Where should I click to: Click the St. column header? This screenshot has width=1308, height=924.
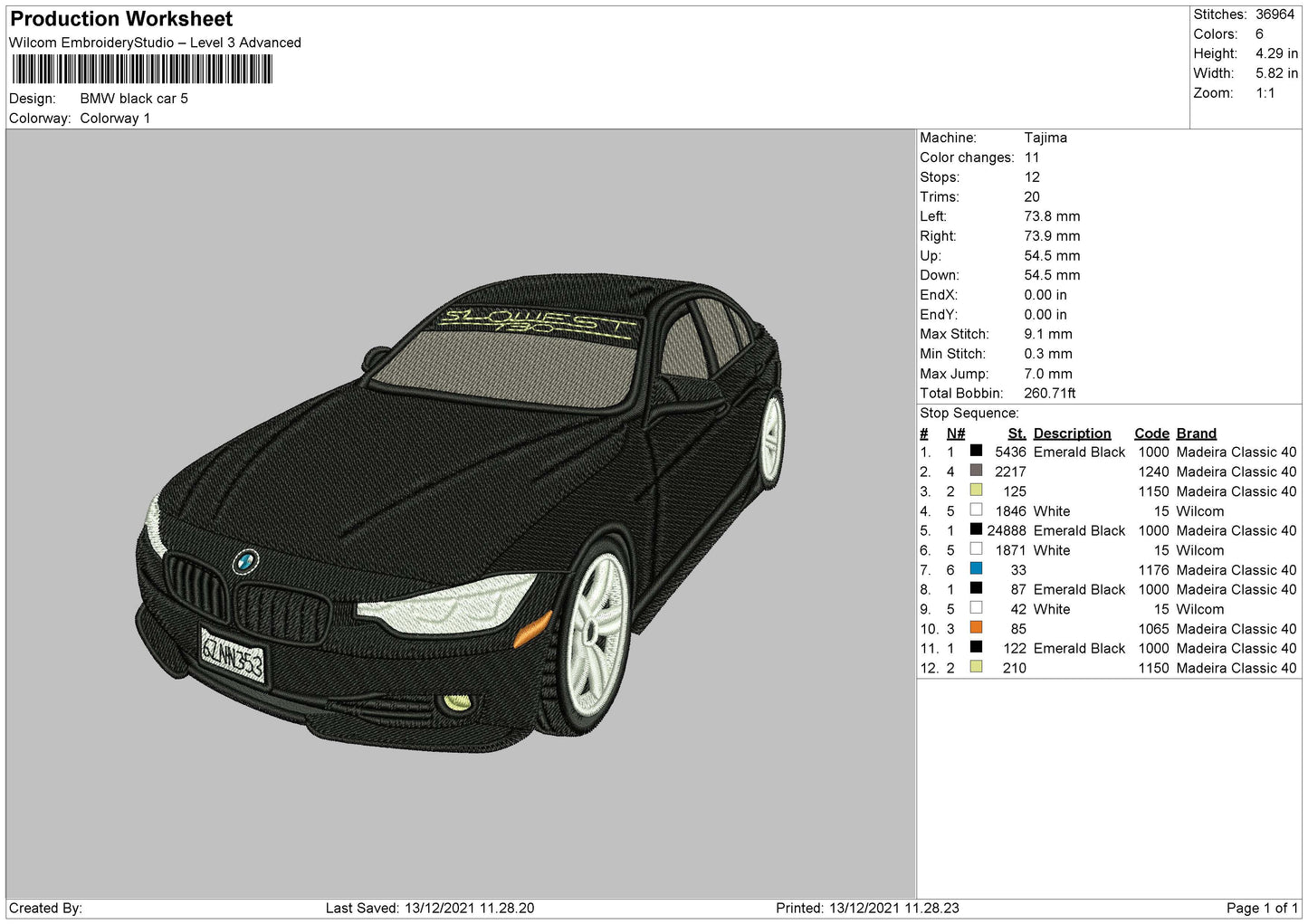[1017, 433]
